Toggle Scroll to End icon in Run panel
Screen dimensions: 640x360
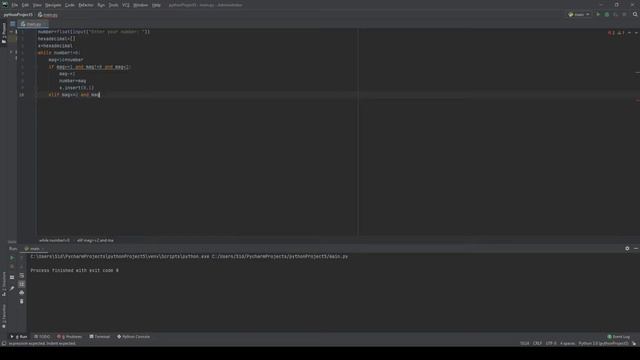(22, 284)
